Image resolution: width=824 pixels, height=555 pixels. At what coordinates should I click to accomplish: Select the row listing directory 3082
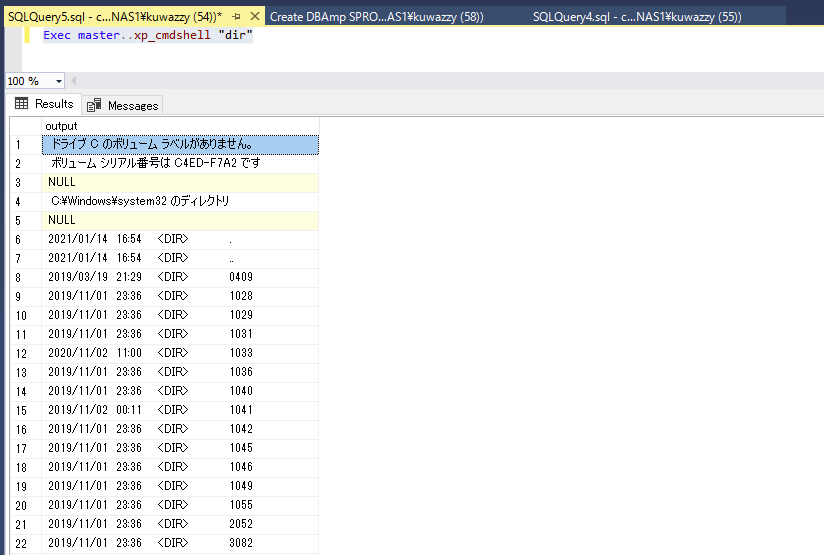click(x=180, y=544)
